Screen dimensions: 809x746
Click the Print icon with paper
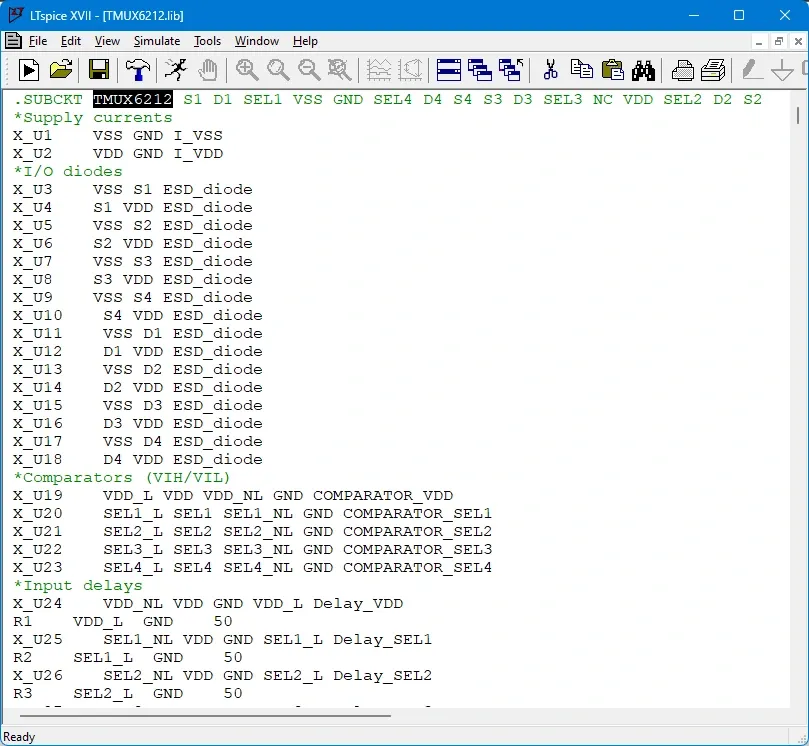[713, 70]
